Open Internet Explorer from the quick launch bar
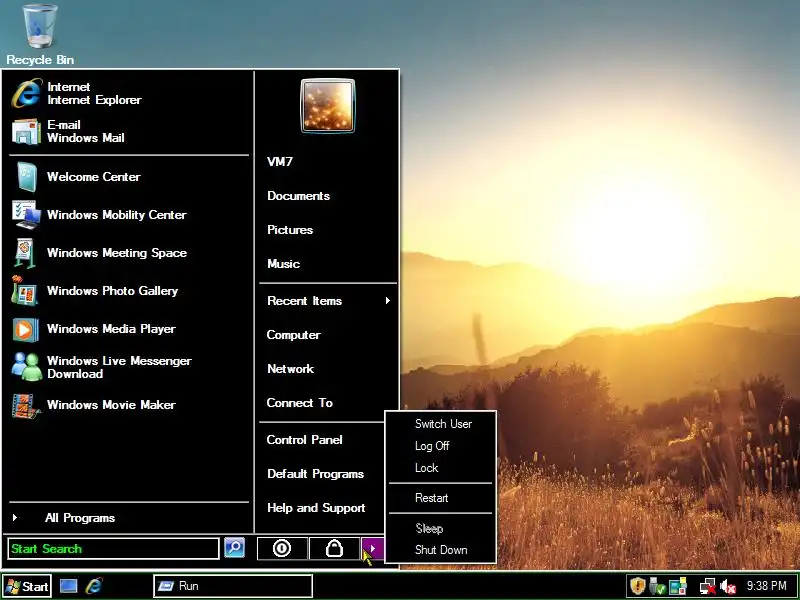This screenshot has height=600, width=800. coord(94,586)
